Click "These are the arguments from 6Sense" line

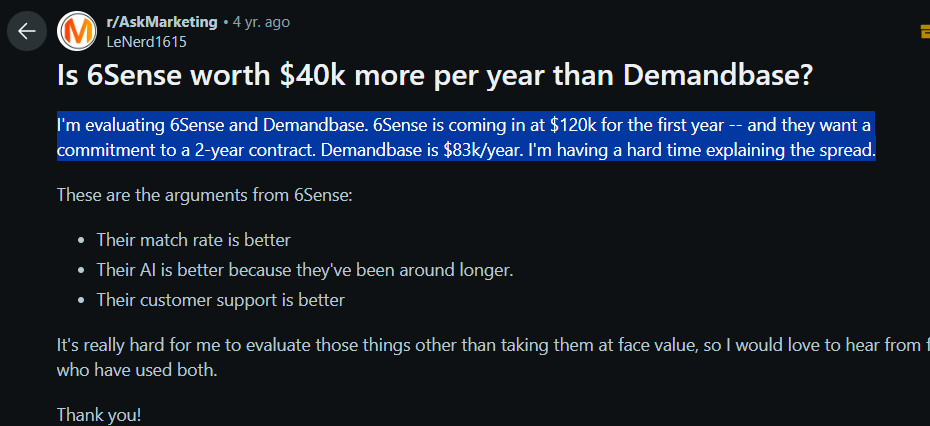click(205, 195)
